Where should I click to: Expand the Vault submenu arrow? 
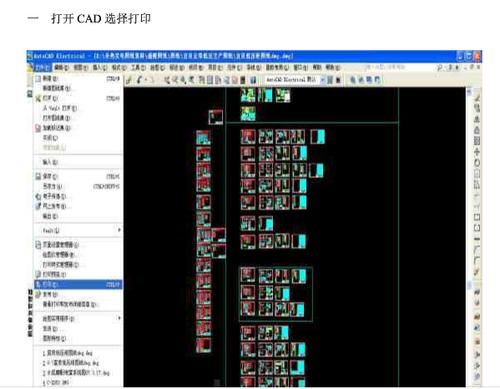click(x=119, y=230)
